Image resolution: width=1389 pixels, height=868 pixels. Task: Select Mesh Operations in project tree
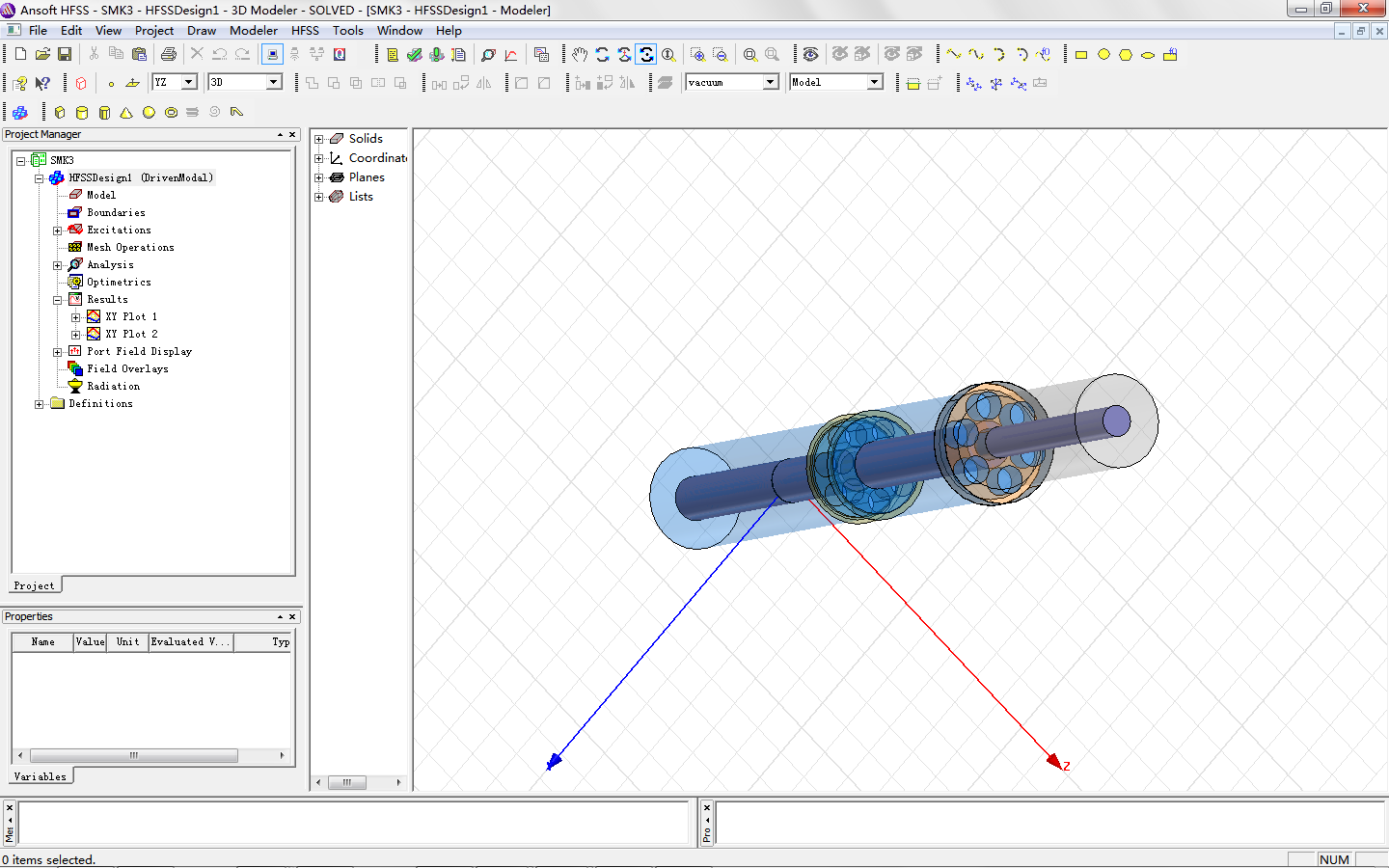pos(130,248)
